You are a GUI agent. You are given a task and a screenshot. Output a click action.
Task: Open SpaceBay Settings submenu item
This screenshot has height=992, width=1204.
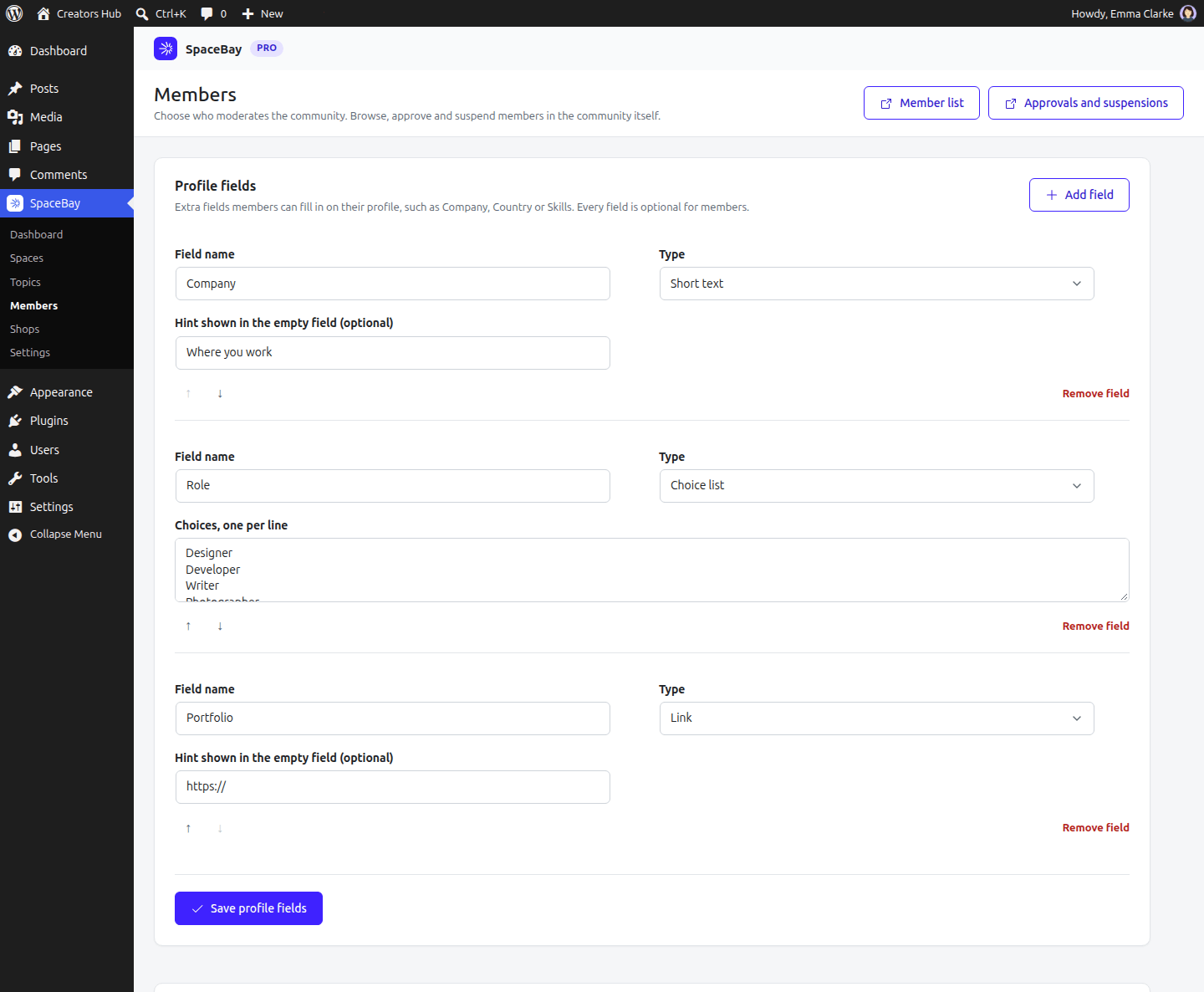(x=30, y=353)
